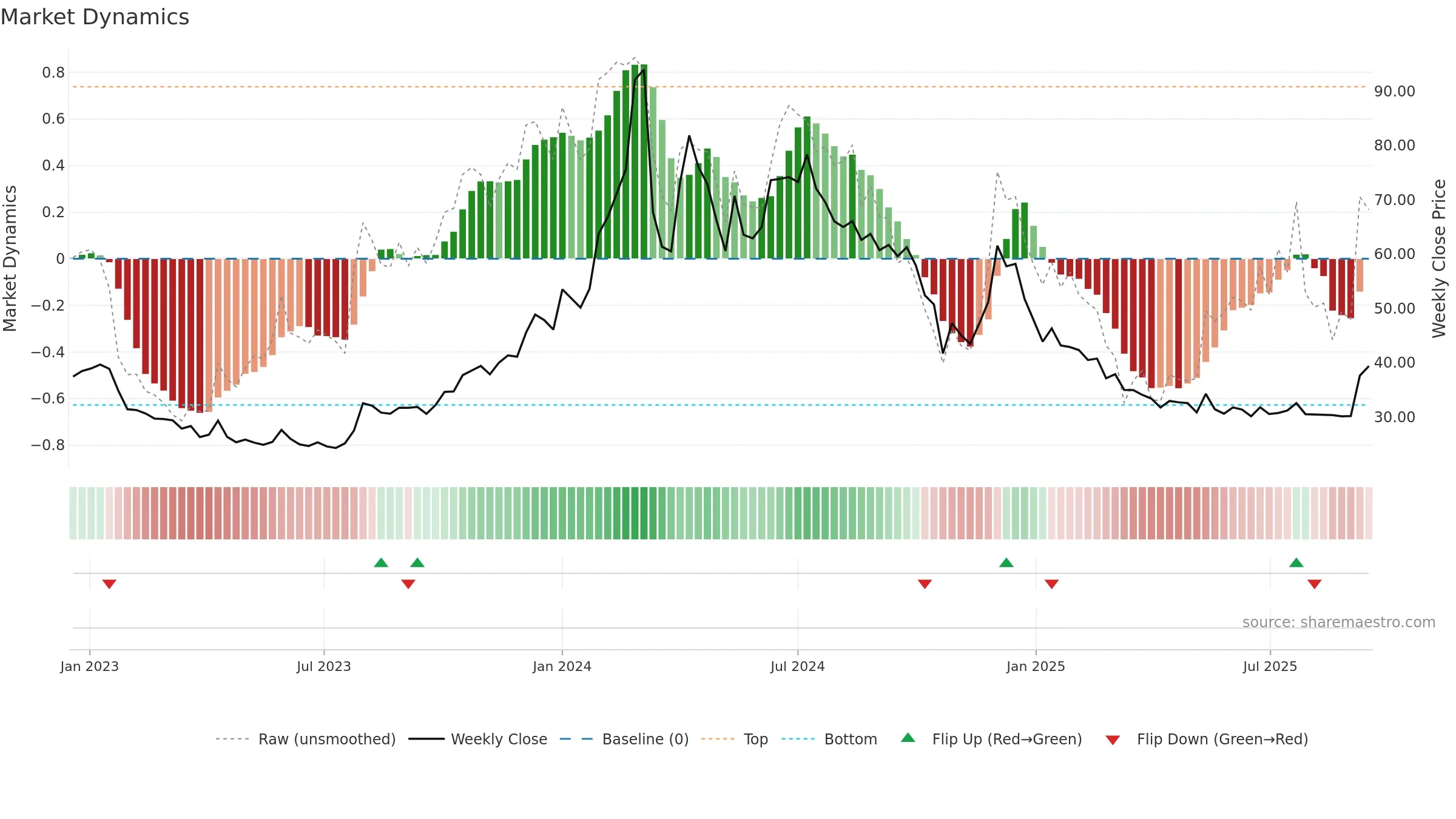Viewport: 1456px width, 819px height.
Task: Click the −0.4 left axis tick label
Action: (x=48, y=352)
